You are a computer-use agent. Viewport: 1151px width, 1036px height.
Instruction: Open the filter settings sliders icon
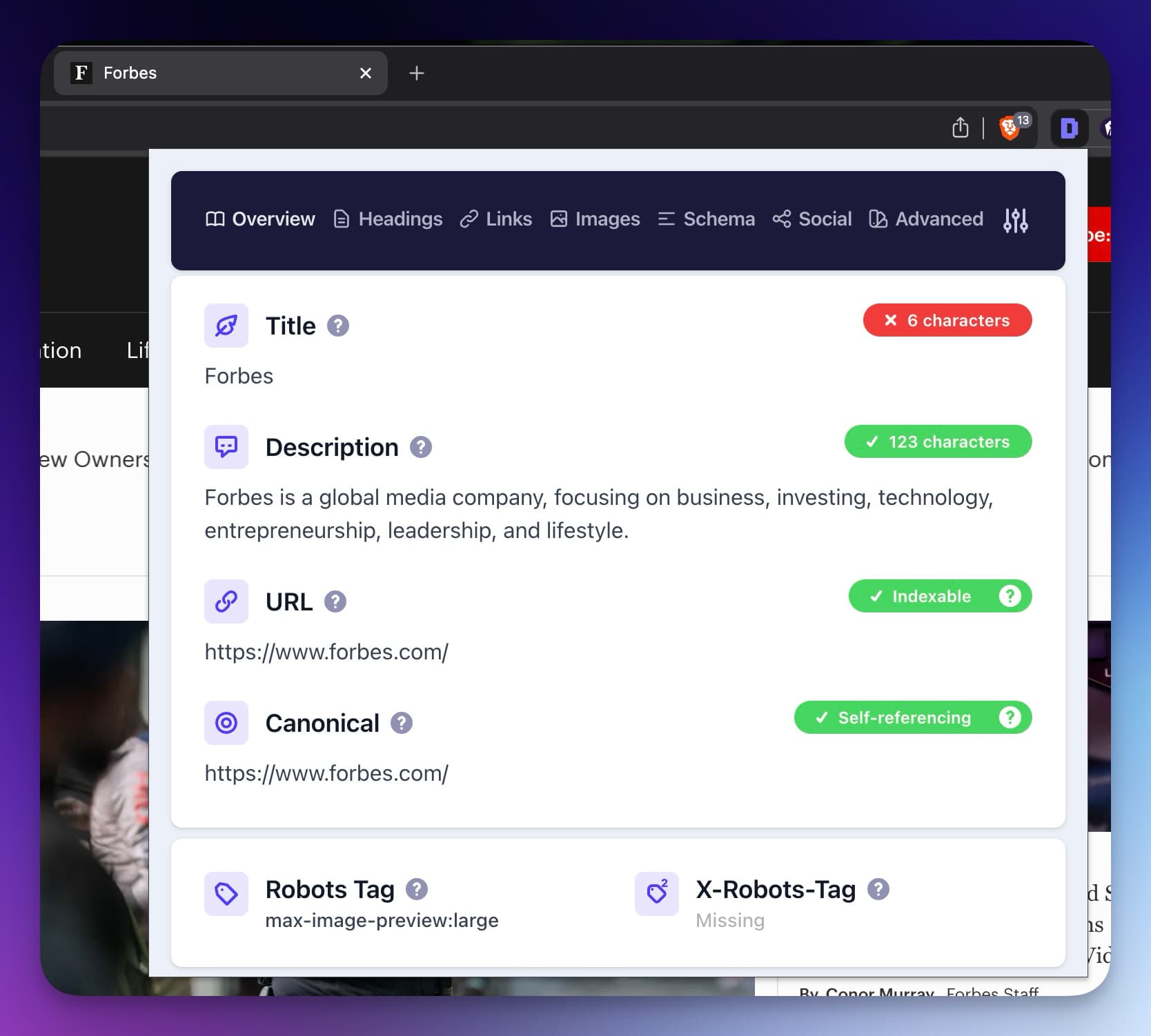tap(1015, 219)
